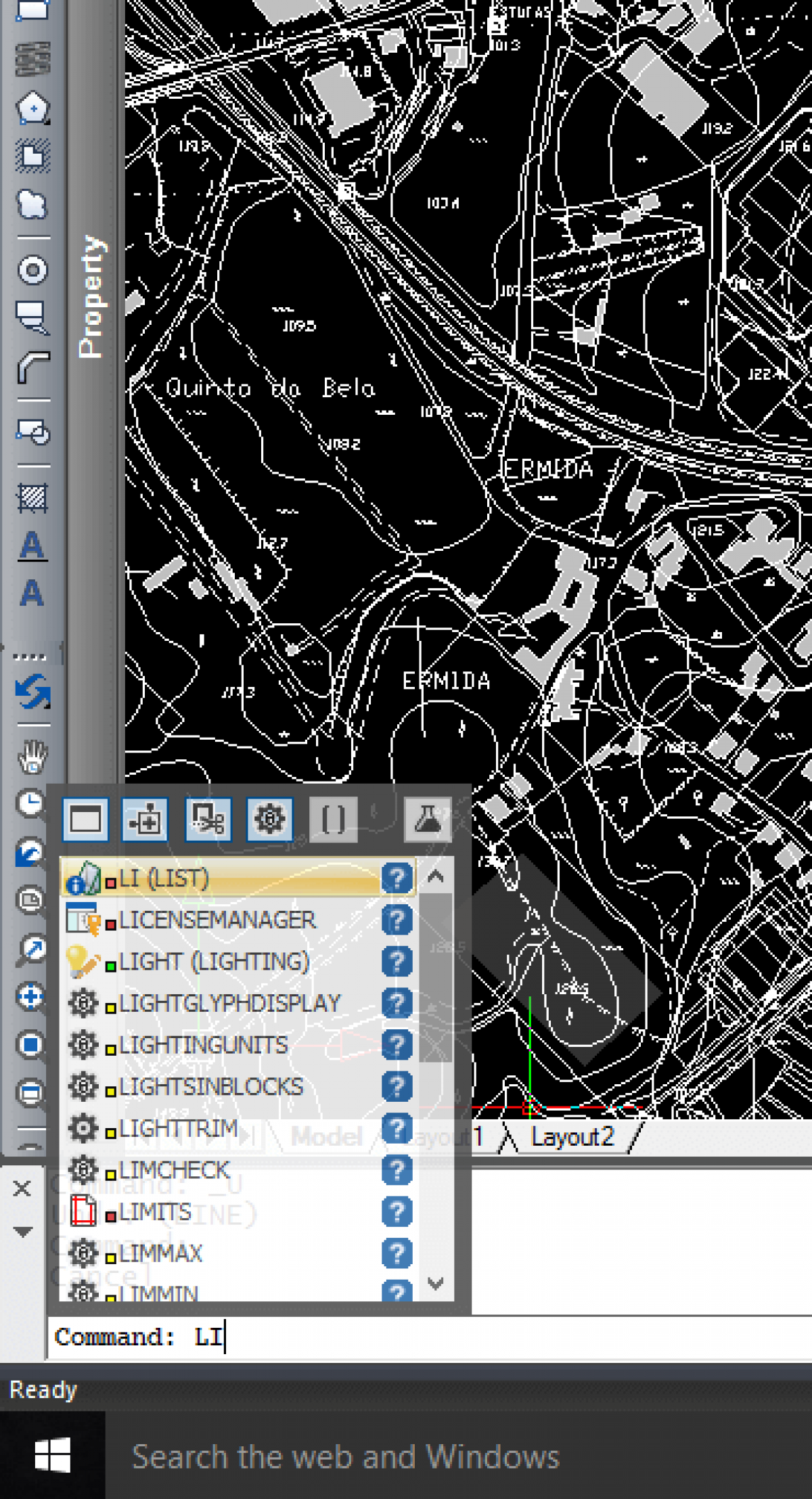Switch to the Layout2 tab

(x=572, y=1137)
